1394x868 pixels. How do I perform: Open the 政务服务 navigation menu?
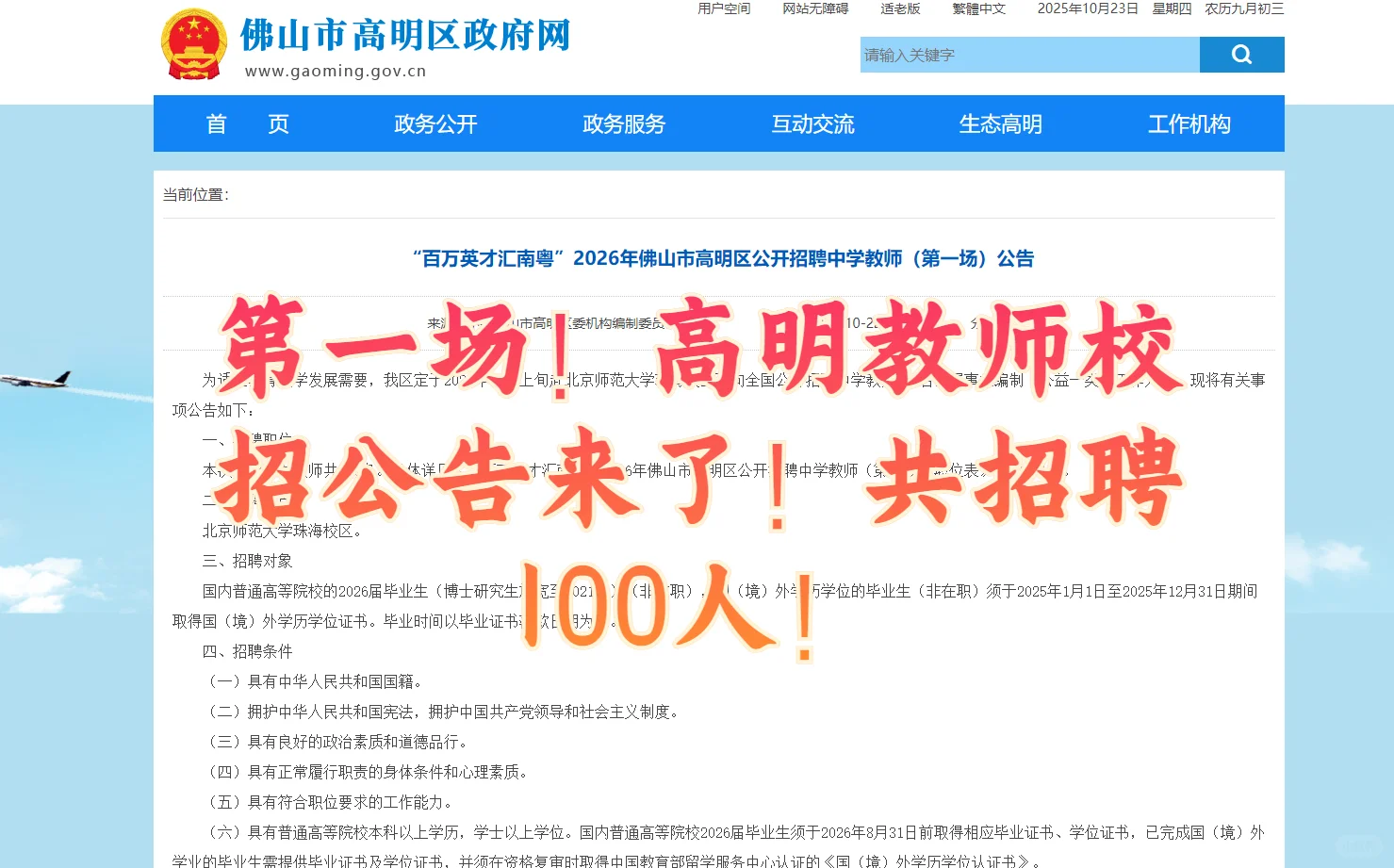pyautogui.click(x=624, y=123)
